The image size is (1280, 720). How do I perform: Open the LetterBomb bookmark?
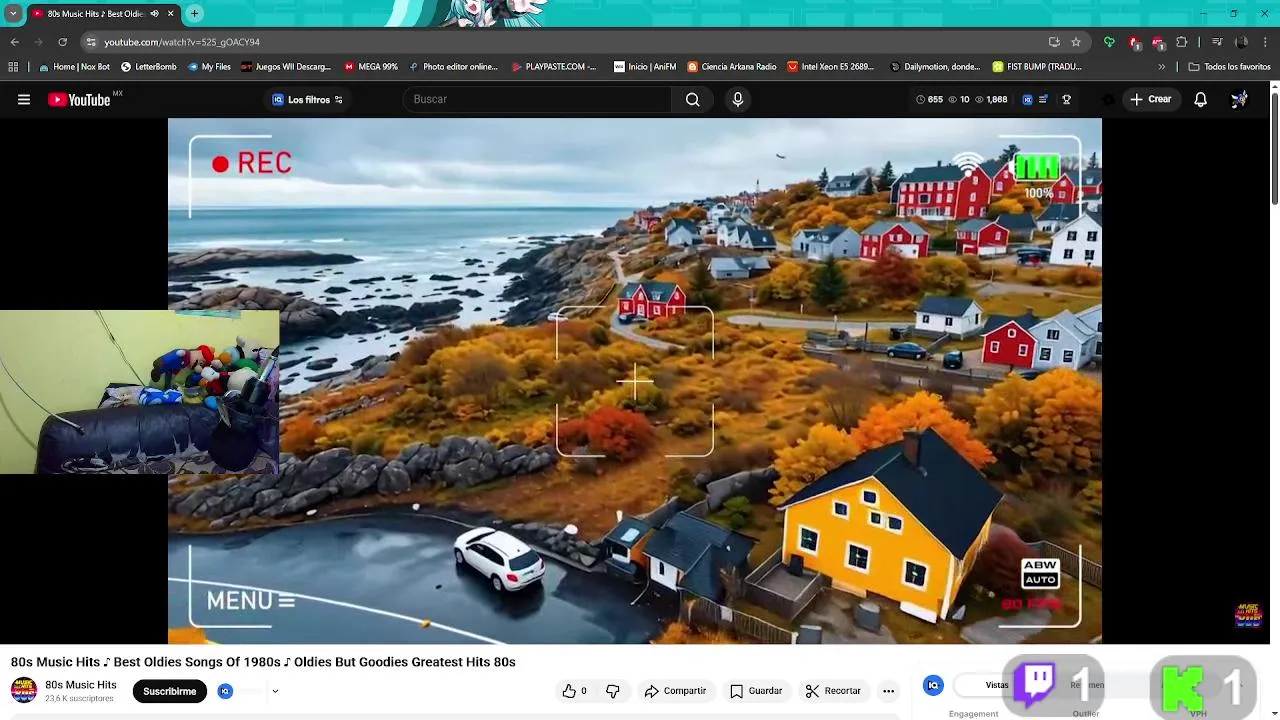pyautogui.click(x=148, y=67)
